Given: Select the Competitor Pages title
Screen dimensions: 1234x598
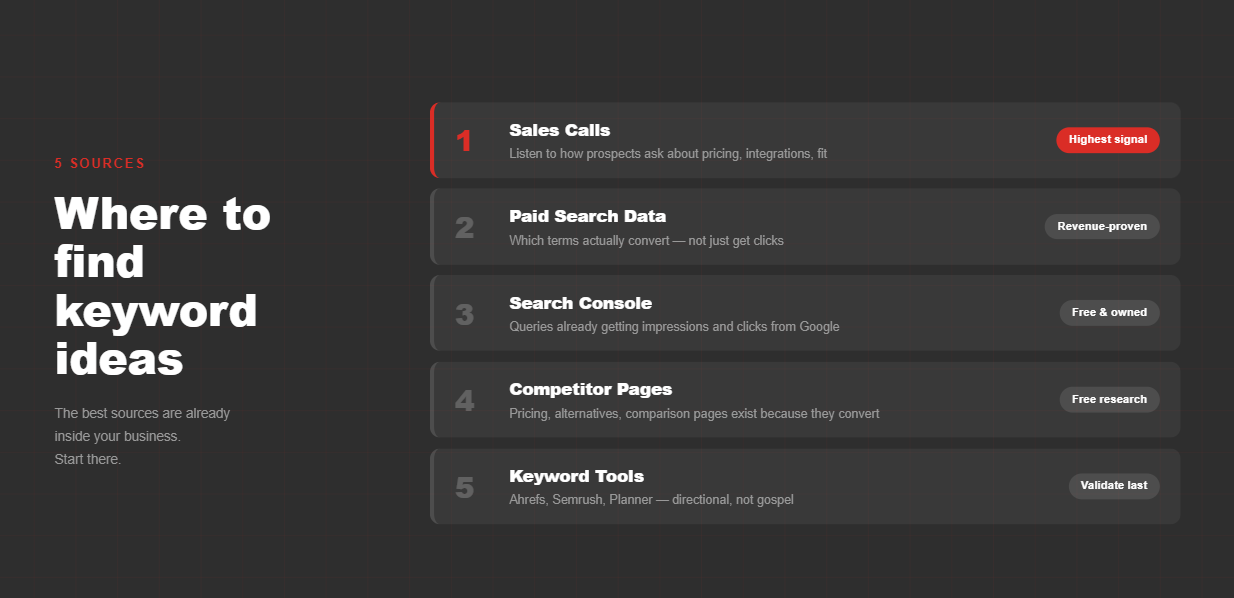Looking at the screenshot, I should (590, 389).
